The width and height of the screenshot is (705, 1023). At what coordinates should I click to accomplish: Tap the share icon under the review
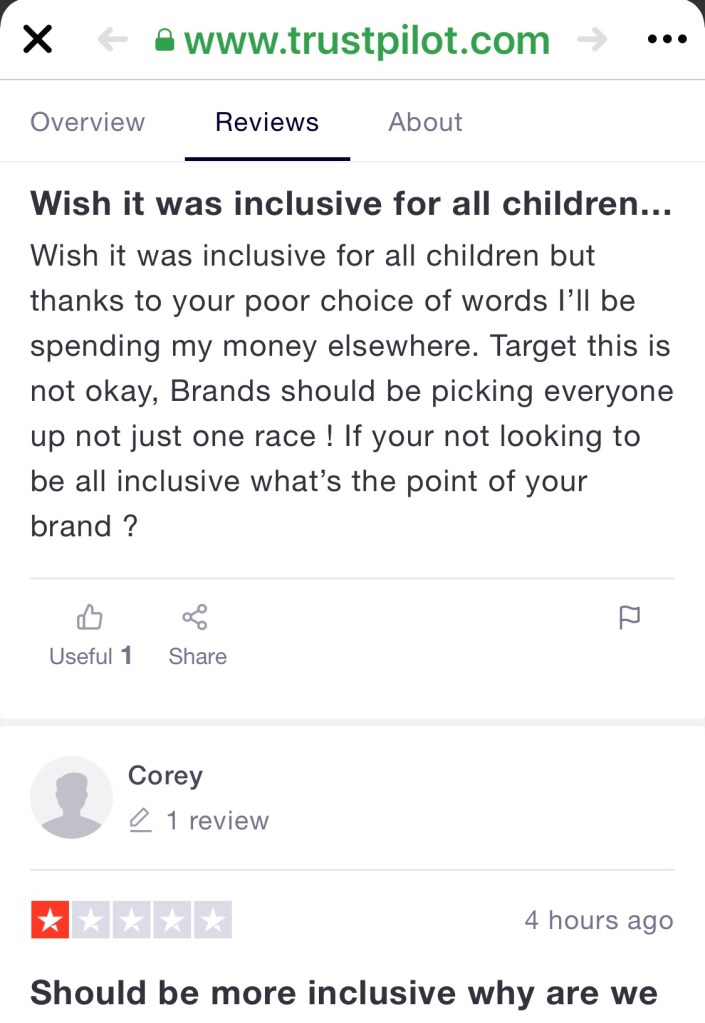(x=195, y=617)
